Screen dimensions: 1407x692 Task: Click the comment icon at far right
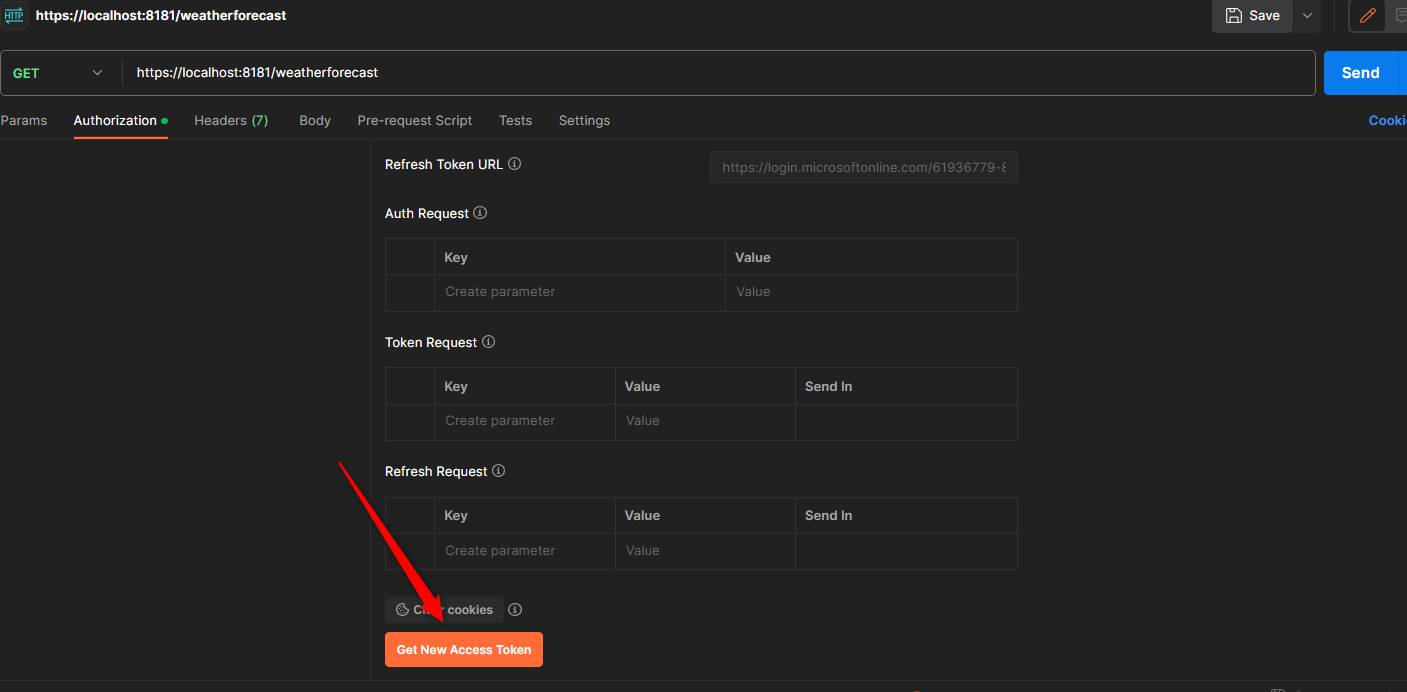[1400, 16]
